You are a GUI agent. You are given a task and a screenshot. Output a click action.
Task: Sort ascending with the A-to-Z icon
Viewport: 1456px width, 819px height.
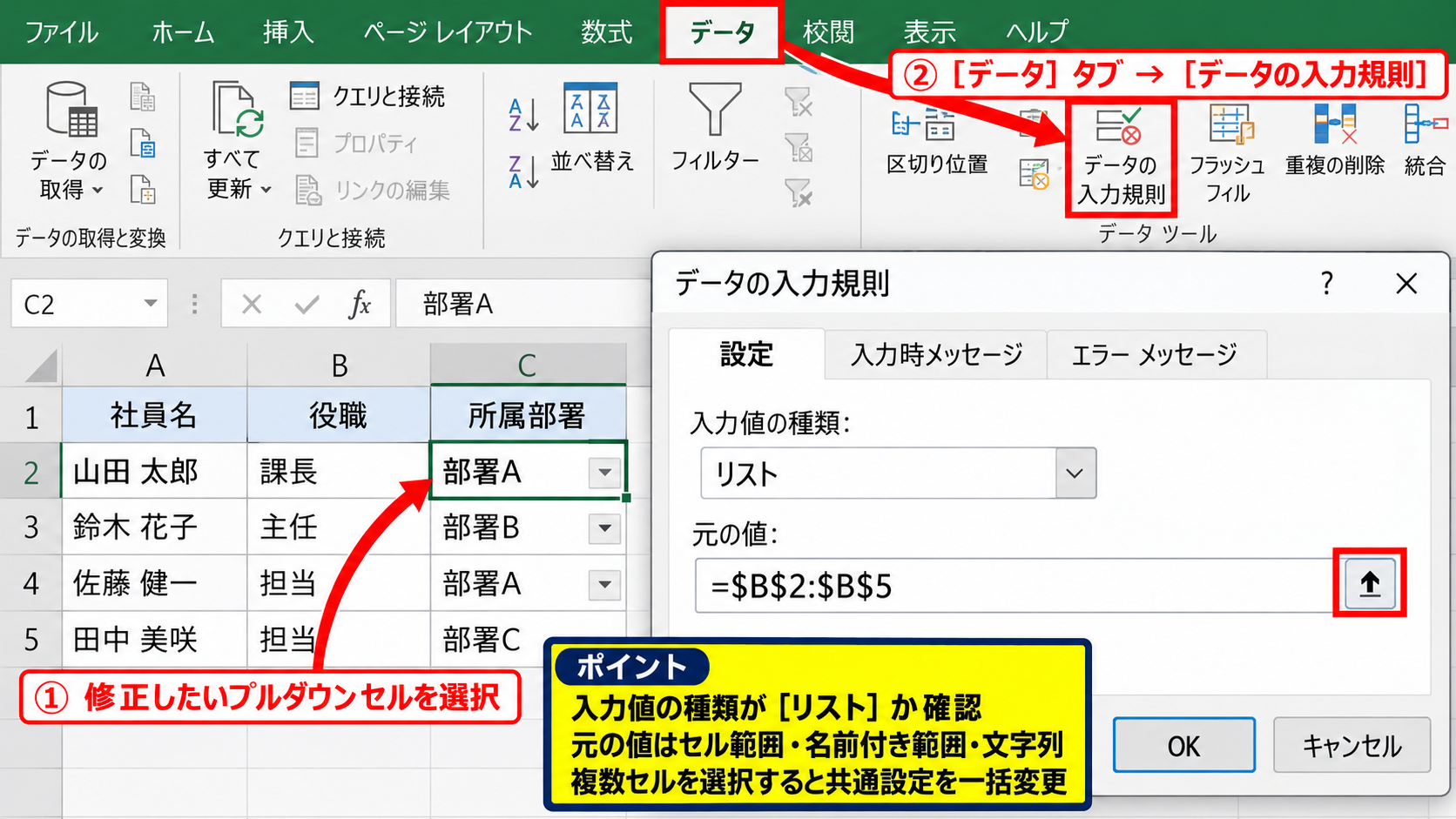click(x=523, y=115)
